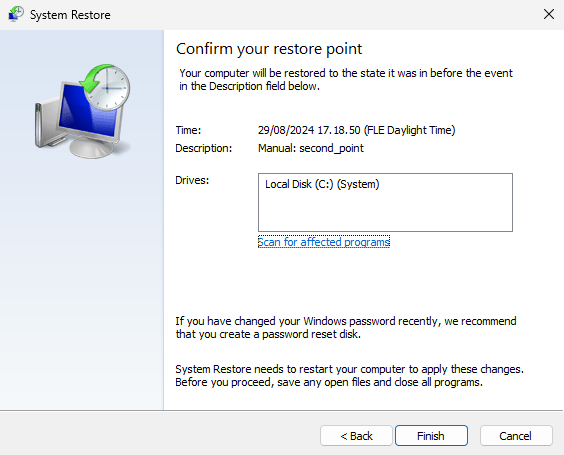Click Scan for affected programs link
The width and height of the screenshot is (564, 455).
click(x=324, y=242)
